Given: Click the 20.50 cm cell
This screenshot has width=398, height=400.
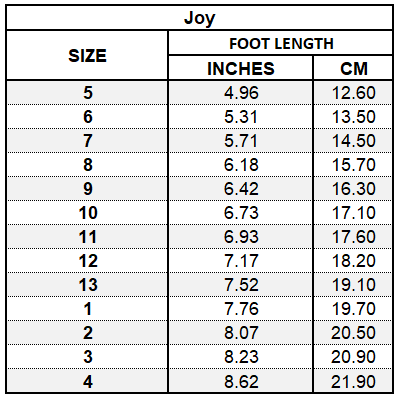Looking at the screenshot, I should pyautogui.click(x=353, y=333).
